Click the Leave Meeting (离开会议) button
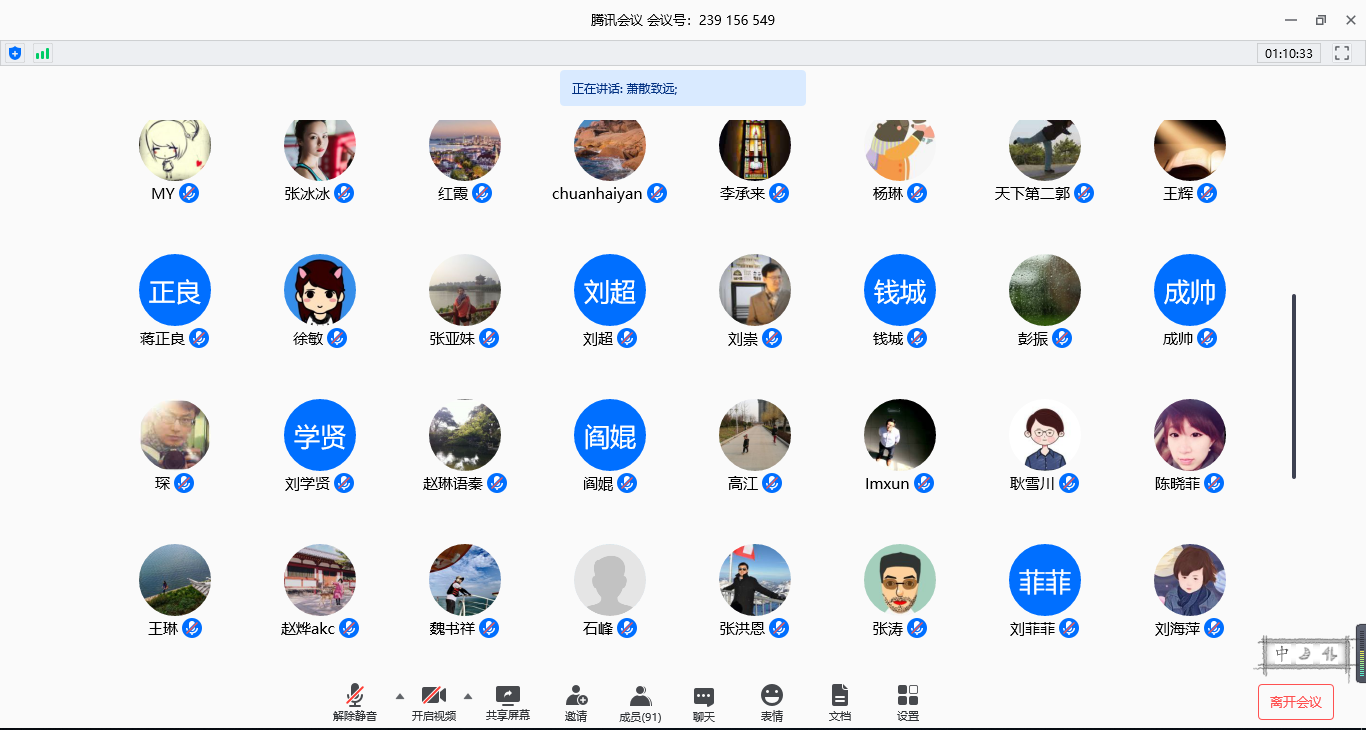Screen dimensions: 1366x730 point(1295,702)
